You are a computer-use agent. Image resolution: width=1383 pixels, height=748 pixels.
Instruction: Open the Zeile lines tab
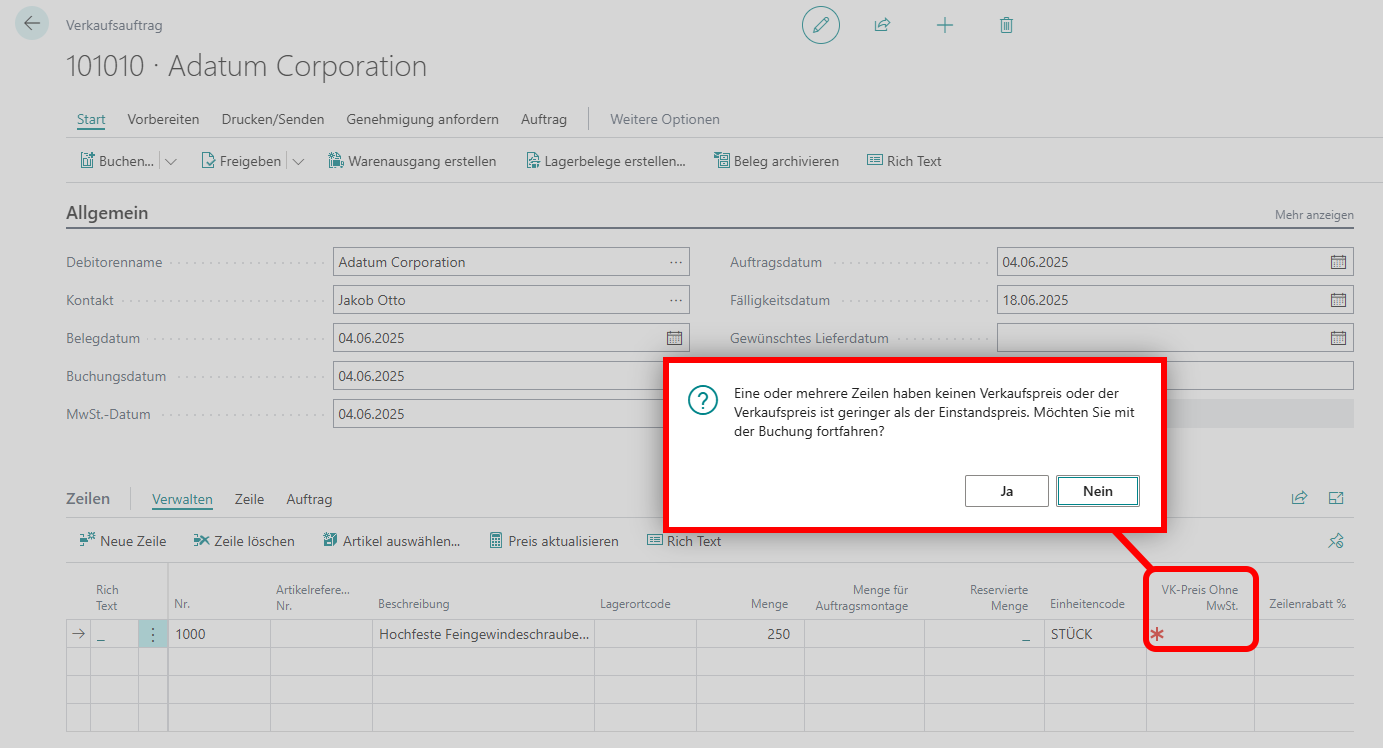[x=249, y=499]
